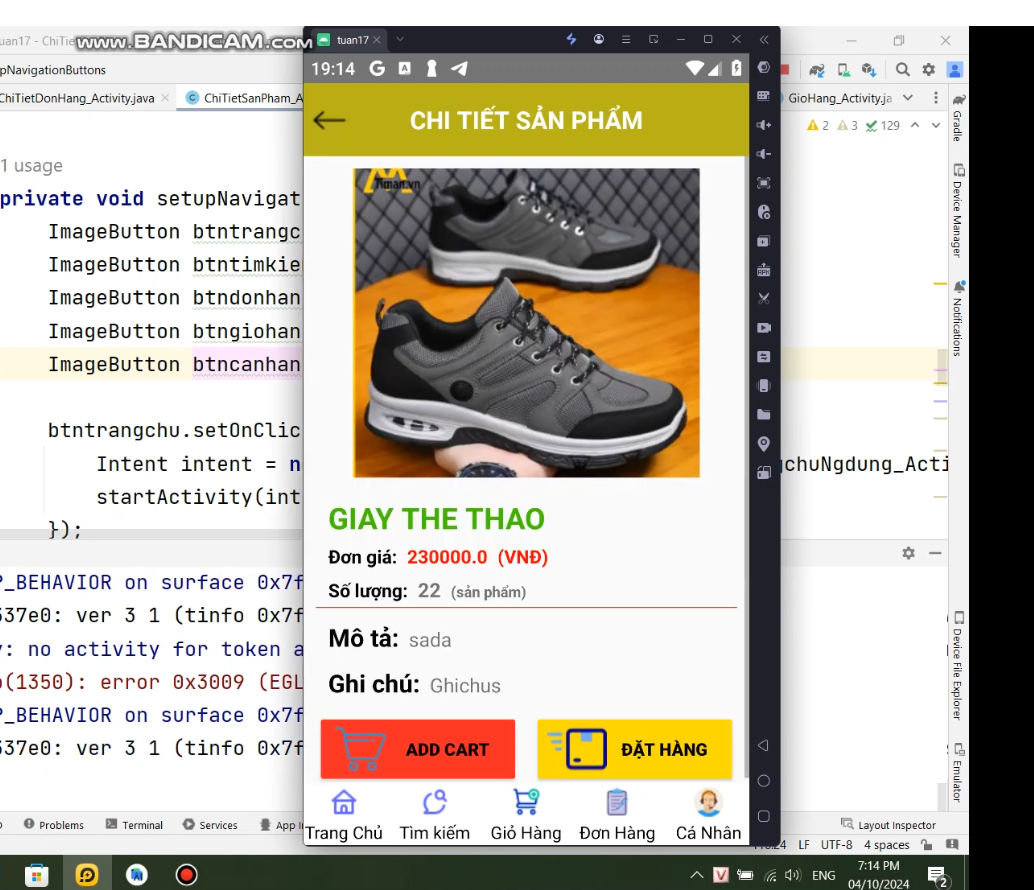
Task: Open Microsoft Store from taskbar
Action: click(x=36, y=875)
